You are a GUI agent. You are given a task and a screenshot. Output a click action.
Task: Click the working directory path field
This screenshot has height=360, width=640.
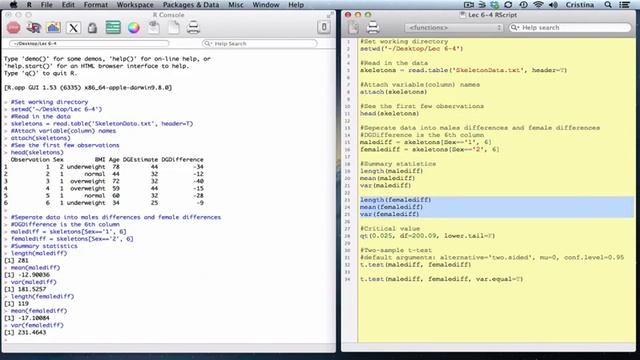tap(89, 43)
